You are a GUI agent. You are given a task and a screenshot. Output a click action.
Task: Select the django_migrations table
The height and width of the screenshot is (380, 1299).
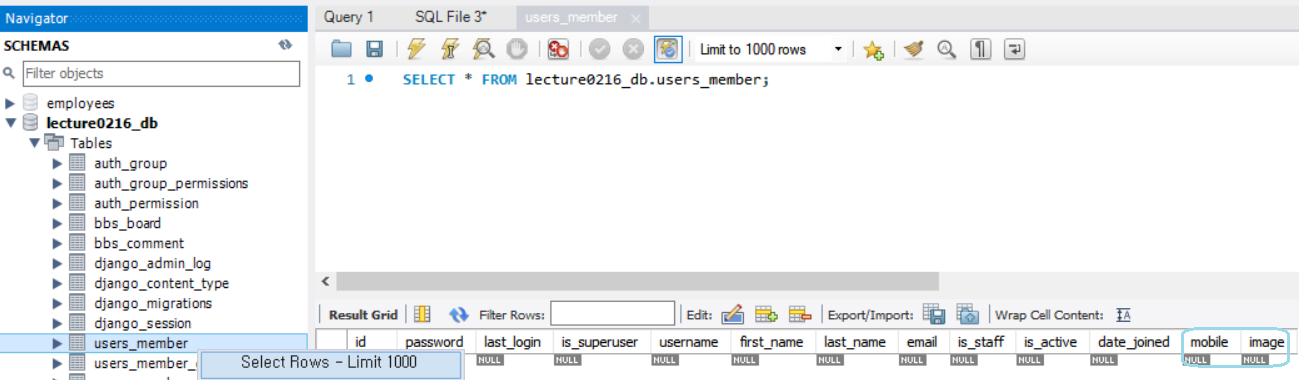click(x=153, y=303)
